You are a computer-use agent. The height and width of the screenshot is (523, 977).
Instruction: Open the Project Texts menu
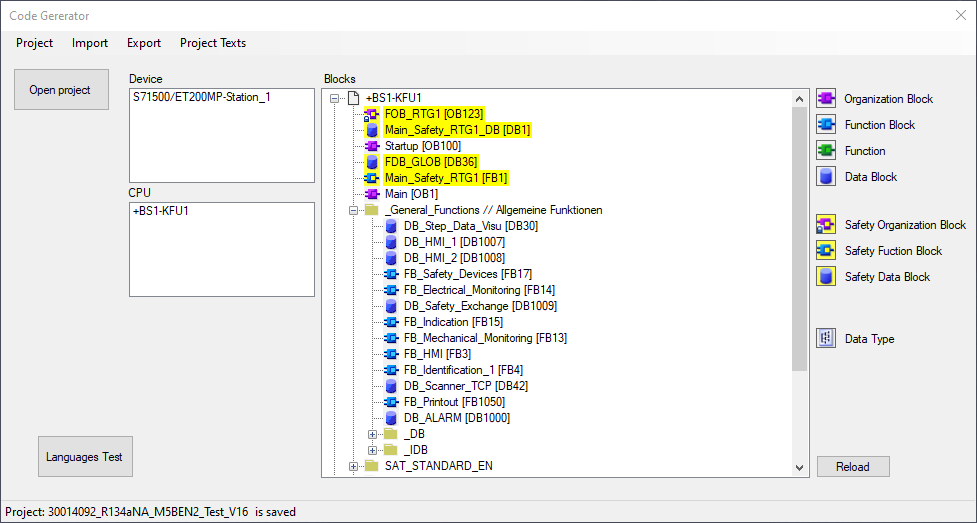point(213,43)
